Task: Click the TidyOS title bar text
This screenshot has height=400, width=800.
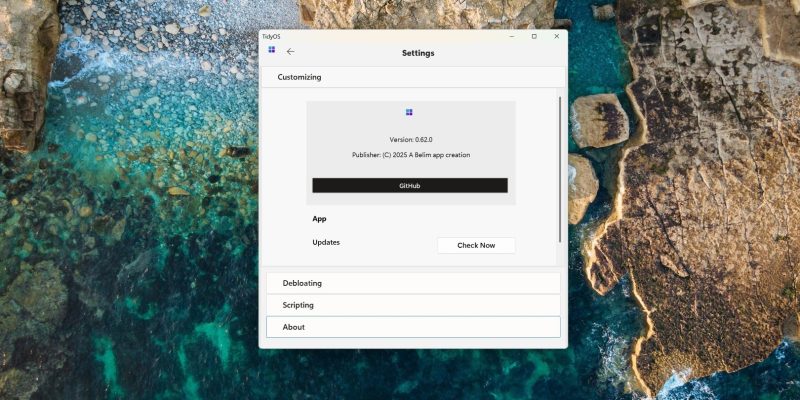Action: click(271, 36)
